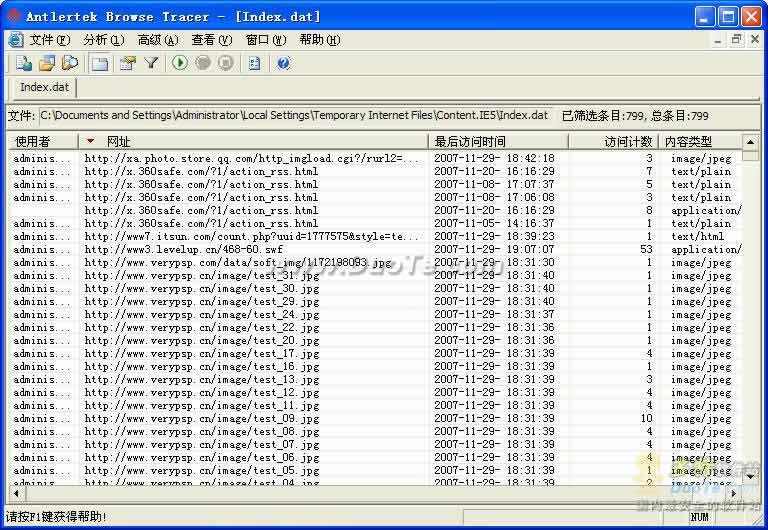Click the grey round icon right of green play
768x530 pixels.
[x=203, y=63]
